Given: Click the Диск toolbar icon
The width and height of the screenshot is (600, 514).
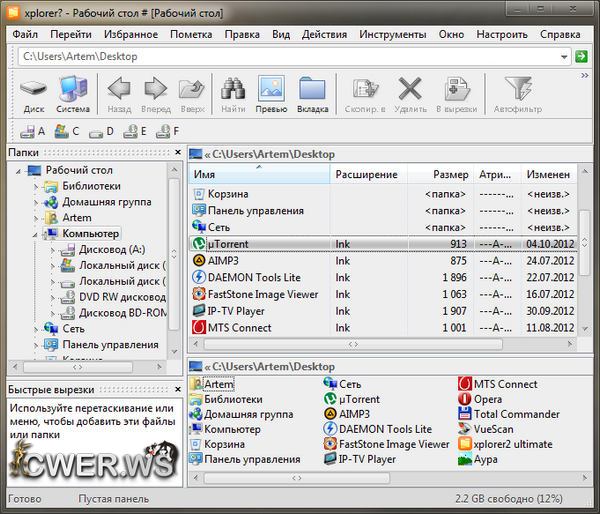Looking at the screenshot, I should (x=33, y=94).
